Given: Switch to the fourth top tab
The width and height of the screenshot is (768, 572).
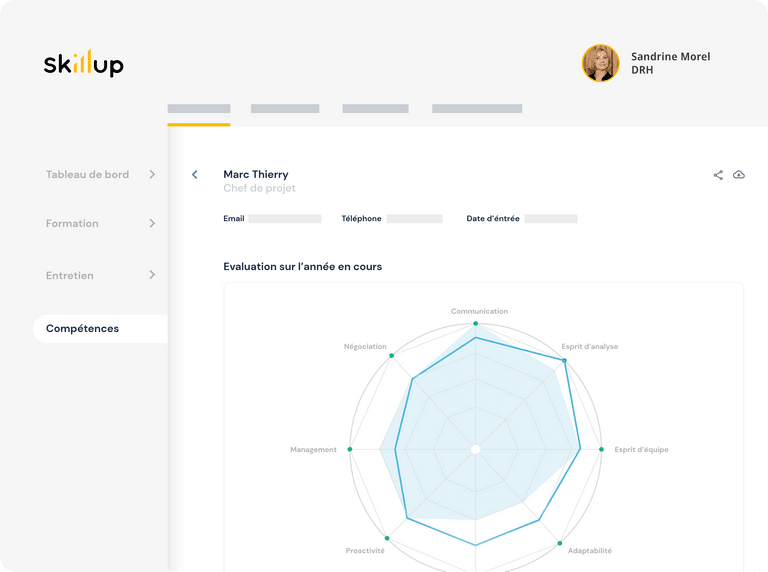Looking at the screenshot, I should pos(477,109).
